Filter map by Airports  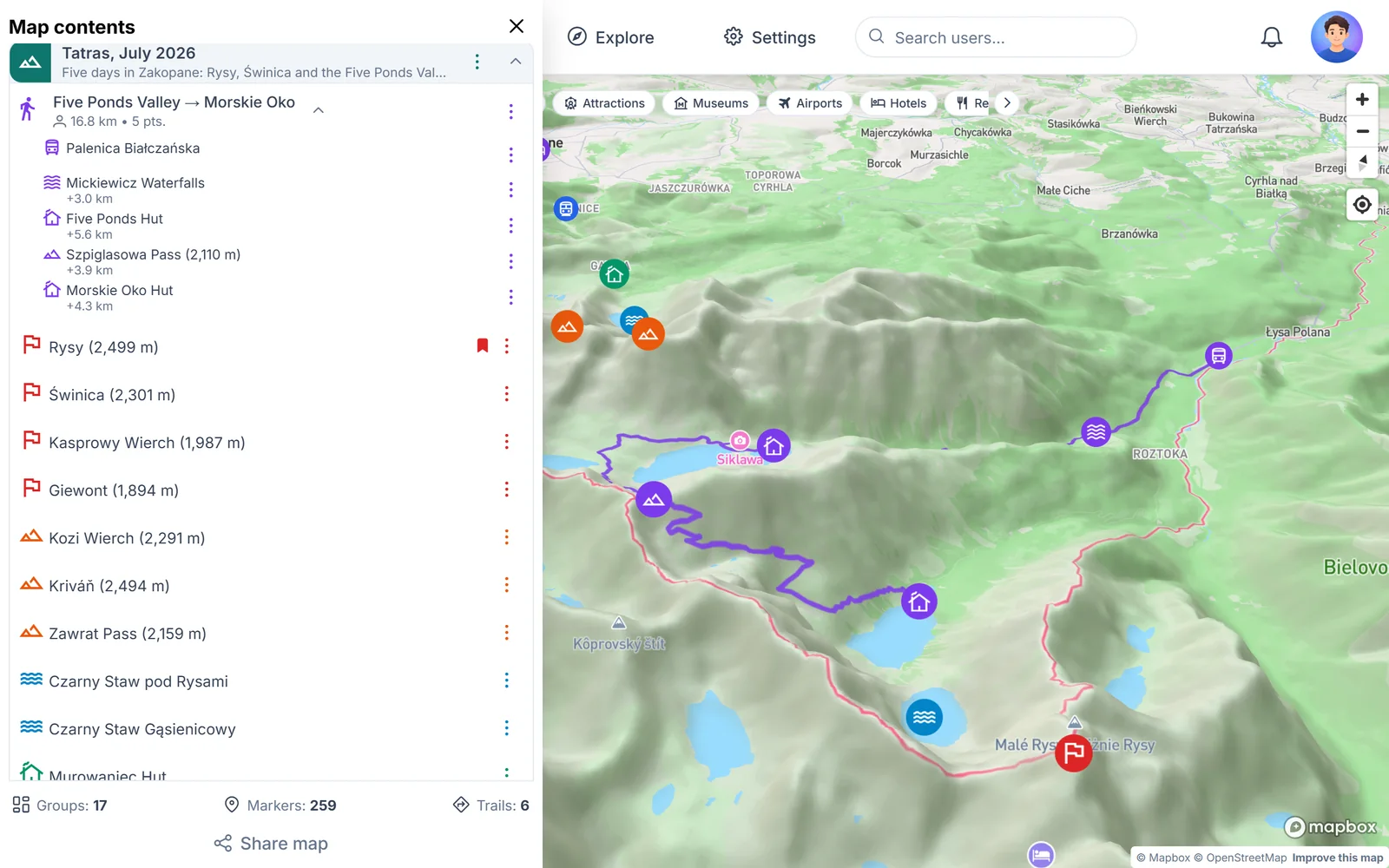coord(809,102)
